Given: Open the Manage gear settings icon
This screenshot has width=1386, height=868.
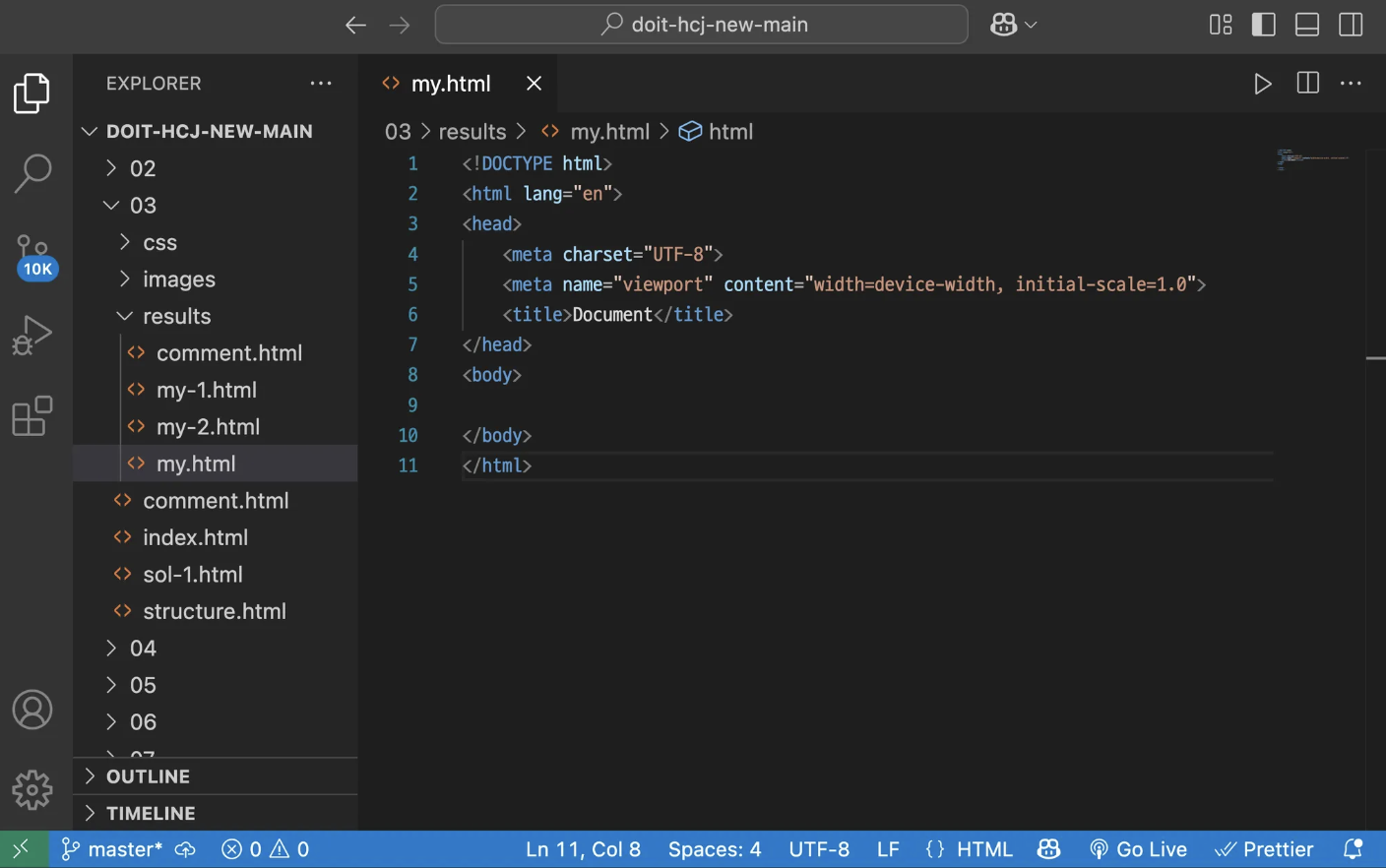Looking at the screenshot, I should (32, 790).
